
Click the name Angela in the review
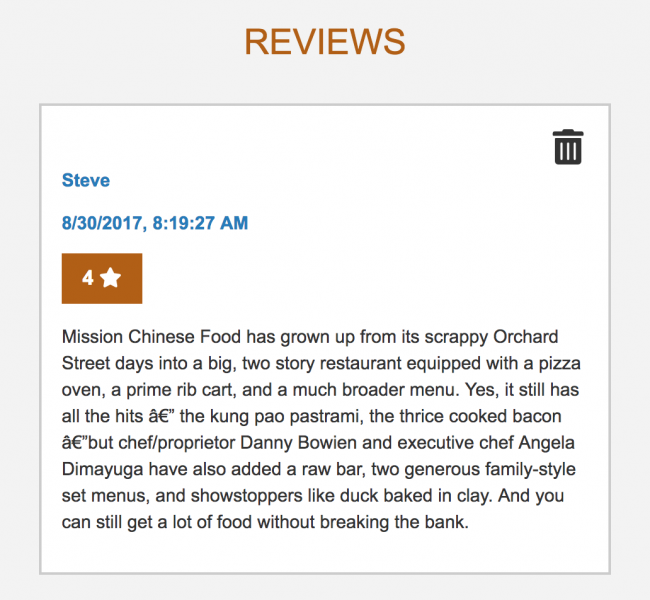point(546,443)
